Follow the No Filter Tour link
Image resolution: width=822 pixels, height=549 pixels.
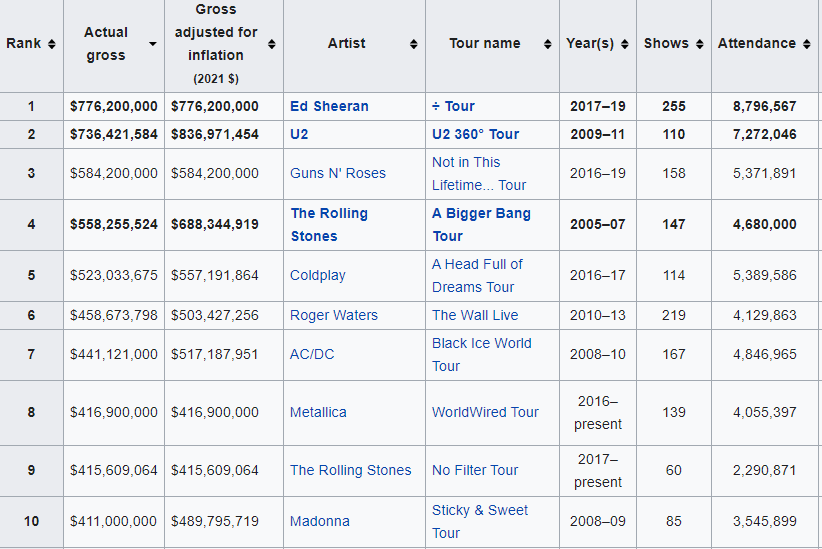click(x=475, y=470)
